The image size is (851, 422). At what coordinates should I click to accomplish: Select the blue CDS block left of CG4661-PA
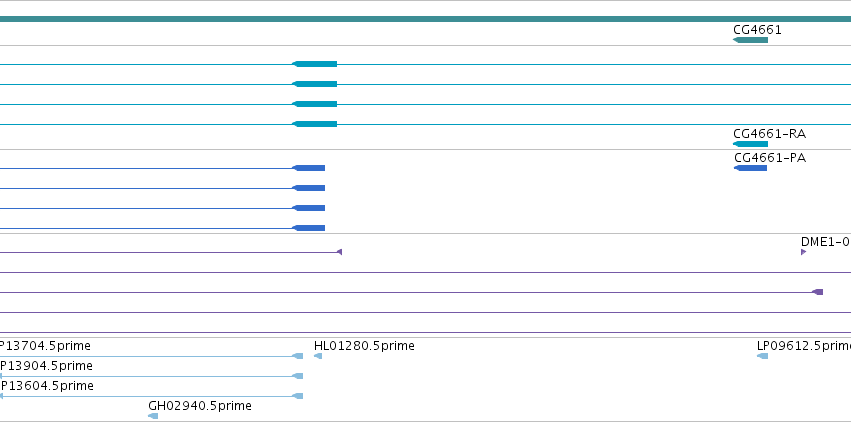[309, 168]
